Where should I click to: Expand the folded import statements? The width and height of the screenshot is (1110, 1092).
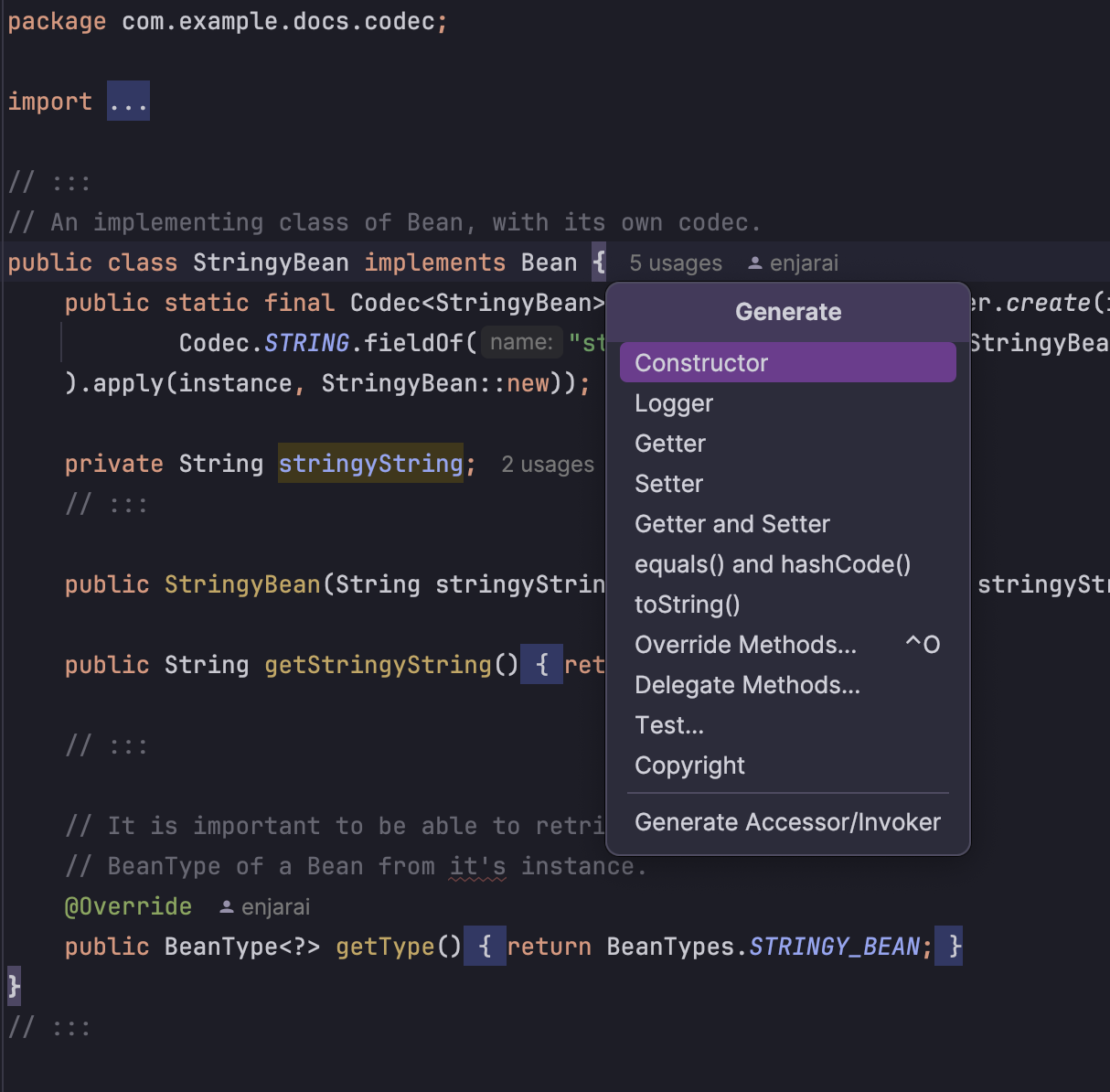pyautogui.click(x=128, y=101)
